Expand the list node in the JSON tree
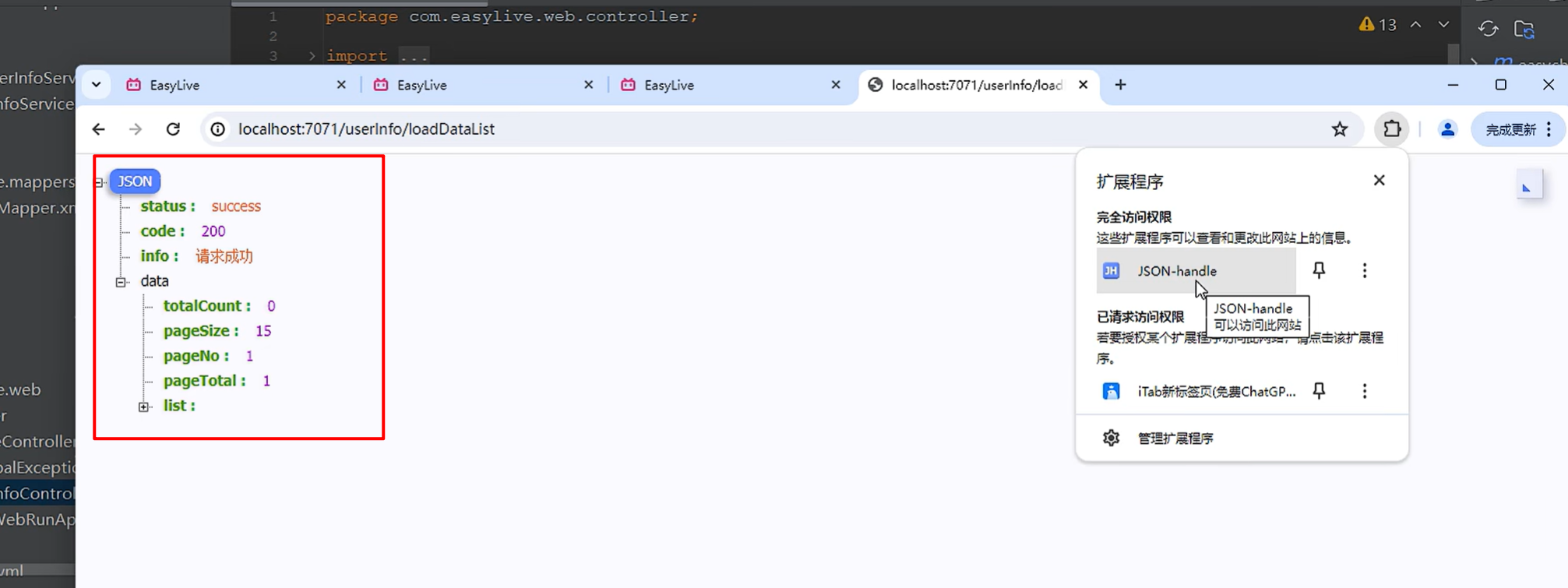1568x588 pixels. click(144, 407)
